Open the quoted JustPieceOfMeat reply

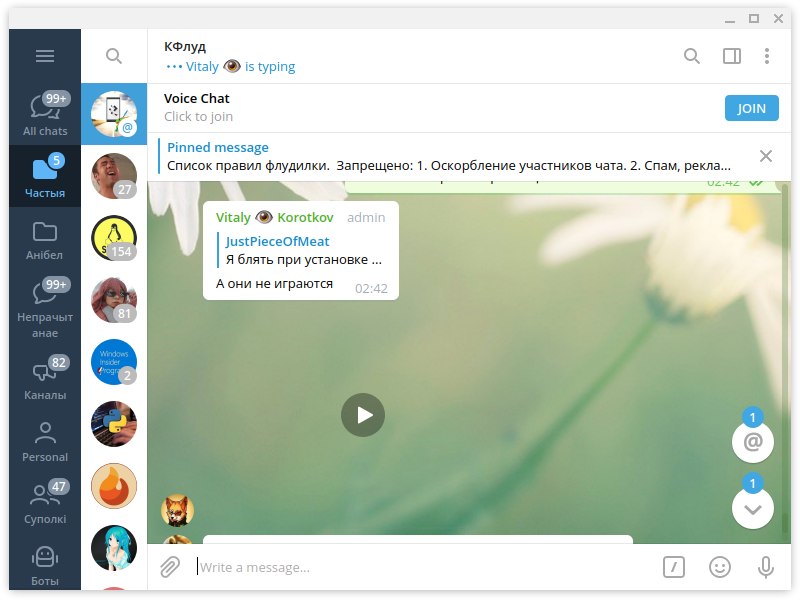(303, 250)
